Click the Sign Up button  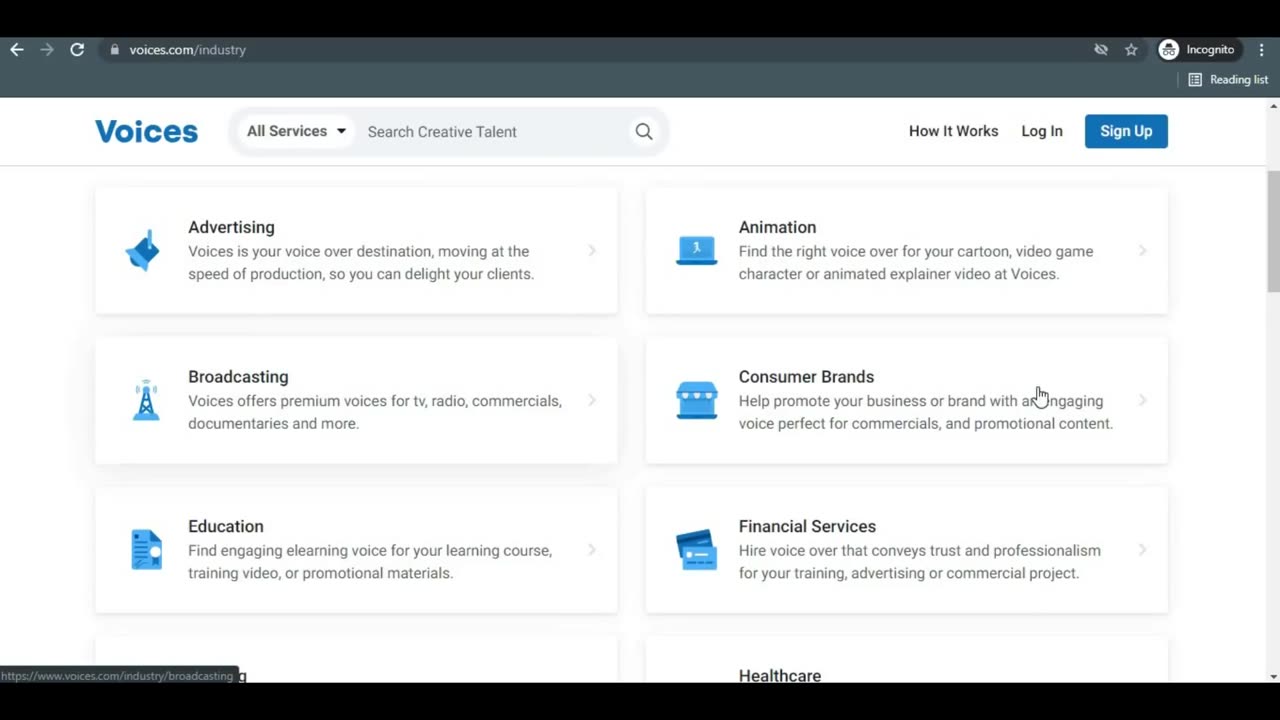1126,131
